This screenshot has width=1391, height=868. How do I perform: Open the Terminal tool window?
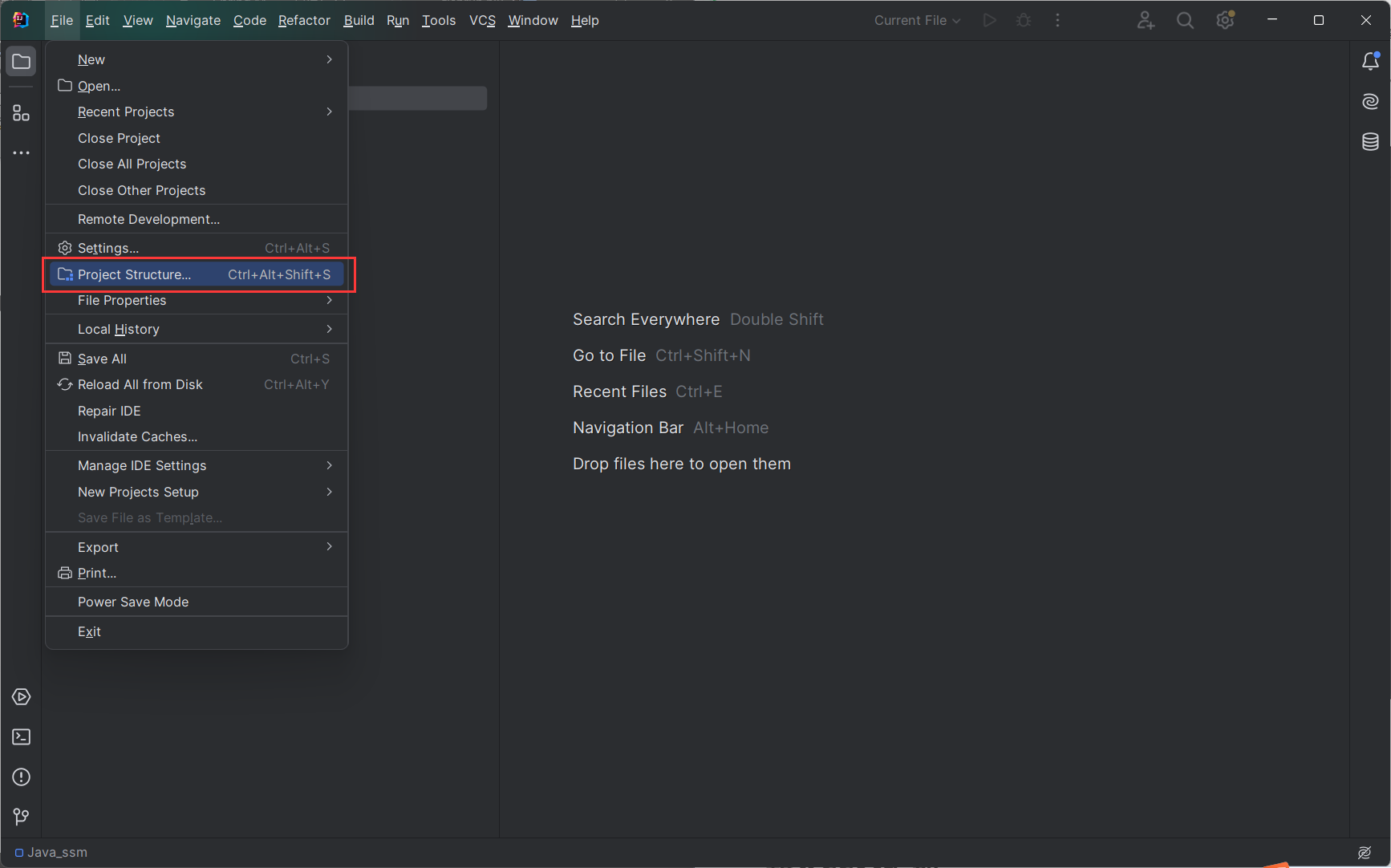(22, 737)
